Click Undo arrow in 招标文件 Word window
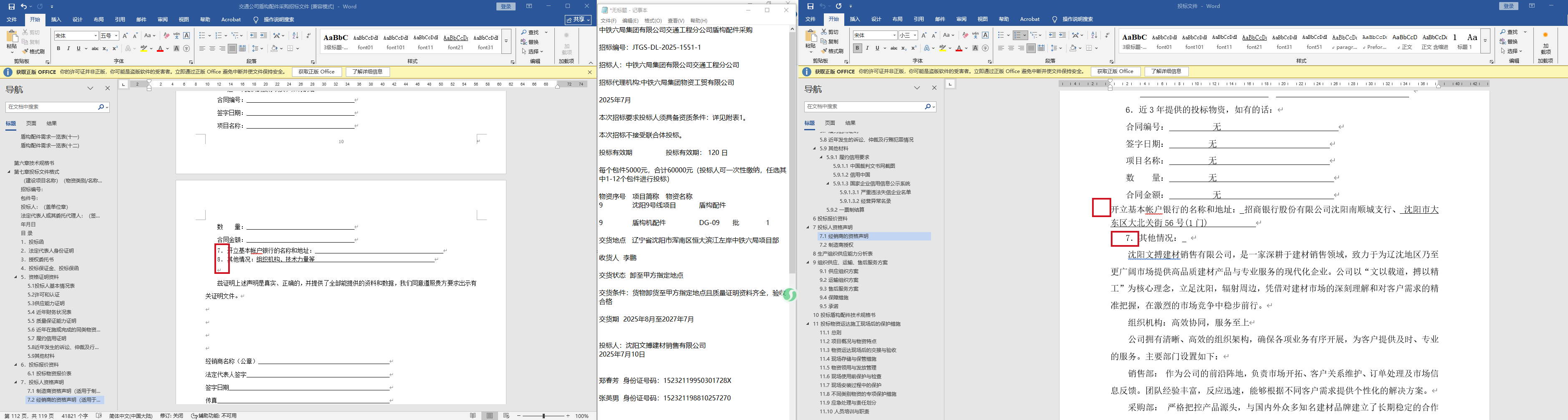Viewport: 1568px width, 420px height. [x=24, y=7]
